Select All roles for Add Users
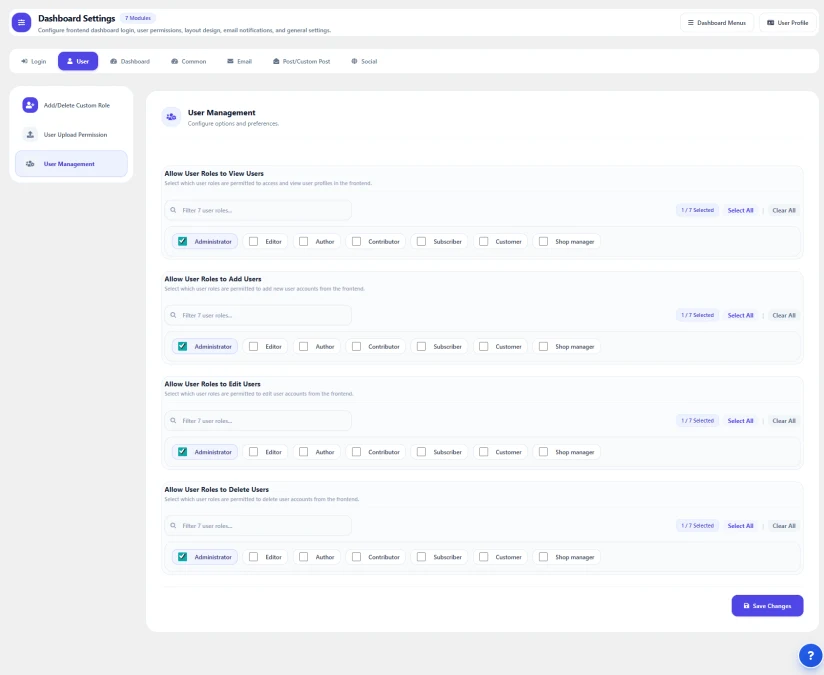The width and height of the screenshot is (824, 675). point(740,315)
